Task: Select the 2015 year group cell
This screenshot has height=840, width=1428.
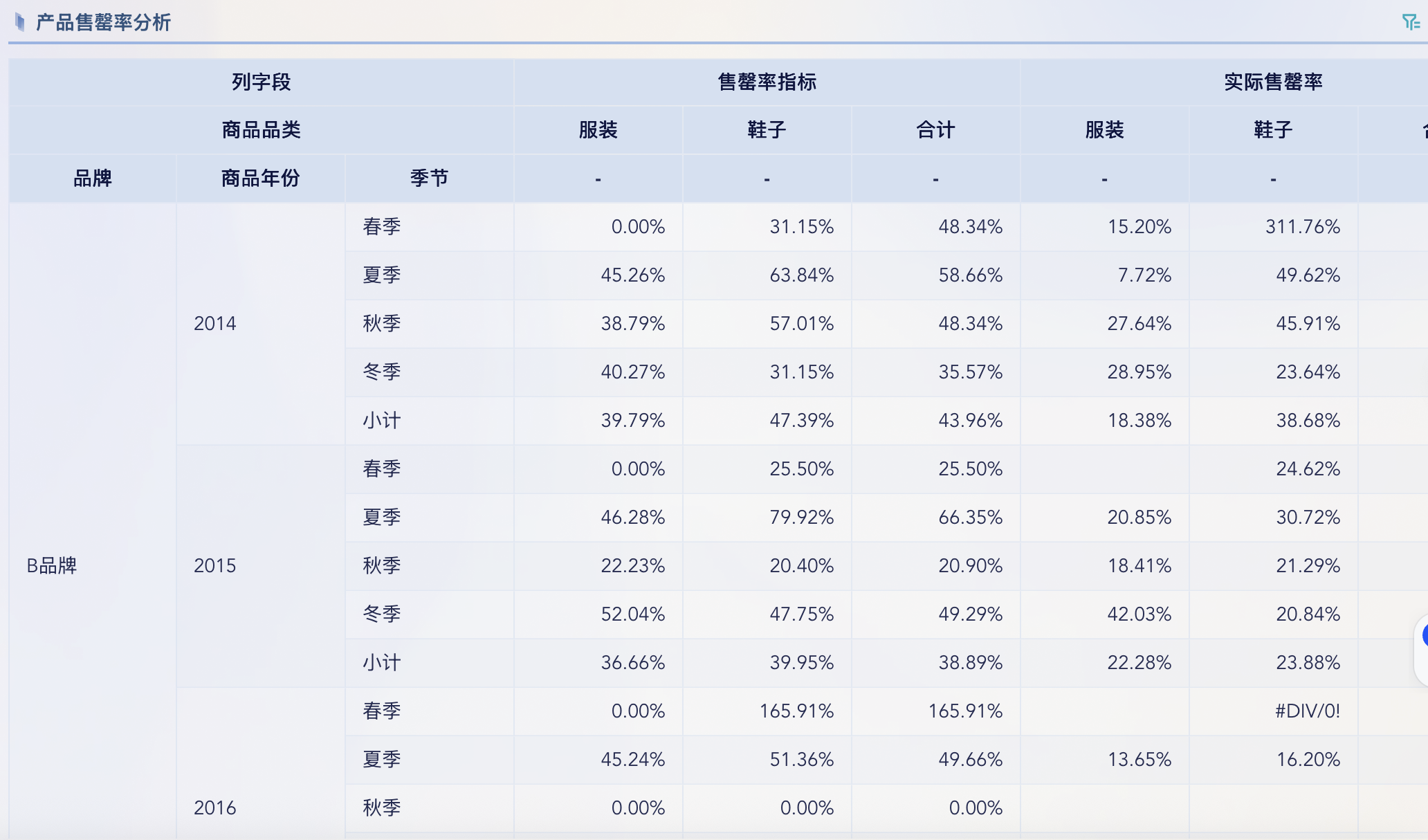Action: [x=214, y=565]
